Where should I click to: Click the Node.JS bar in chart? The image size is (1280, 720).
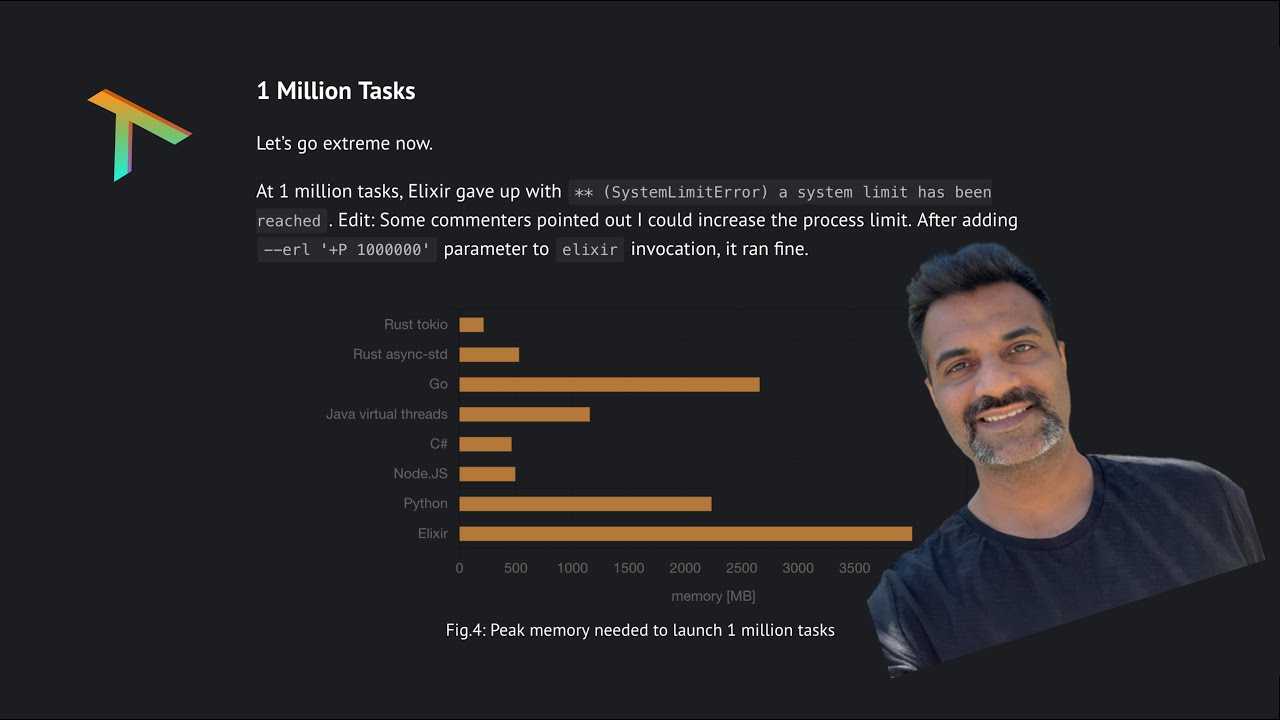tap(487, 474)
